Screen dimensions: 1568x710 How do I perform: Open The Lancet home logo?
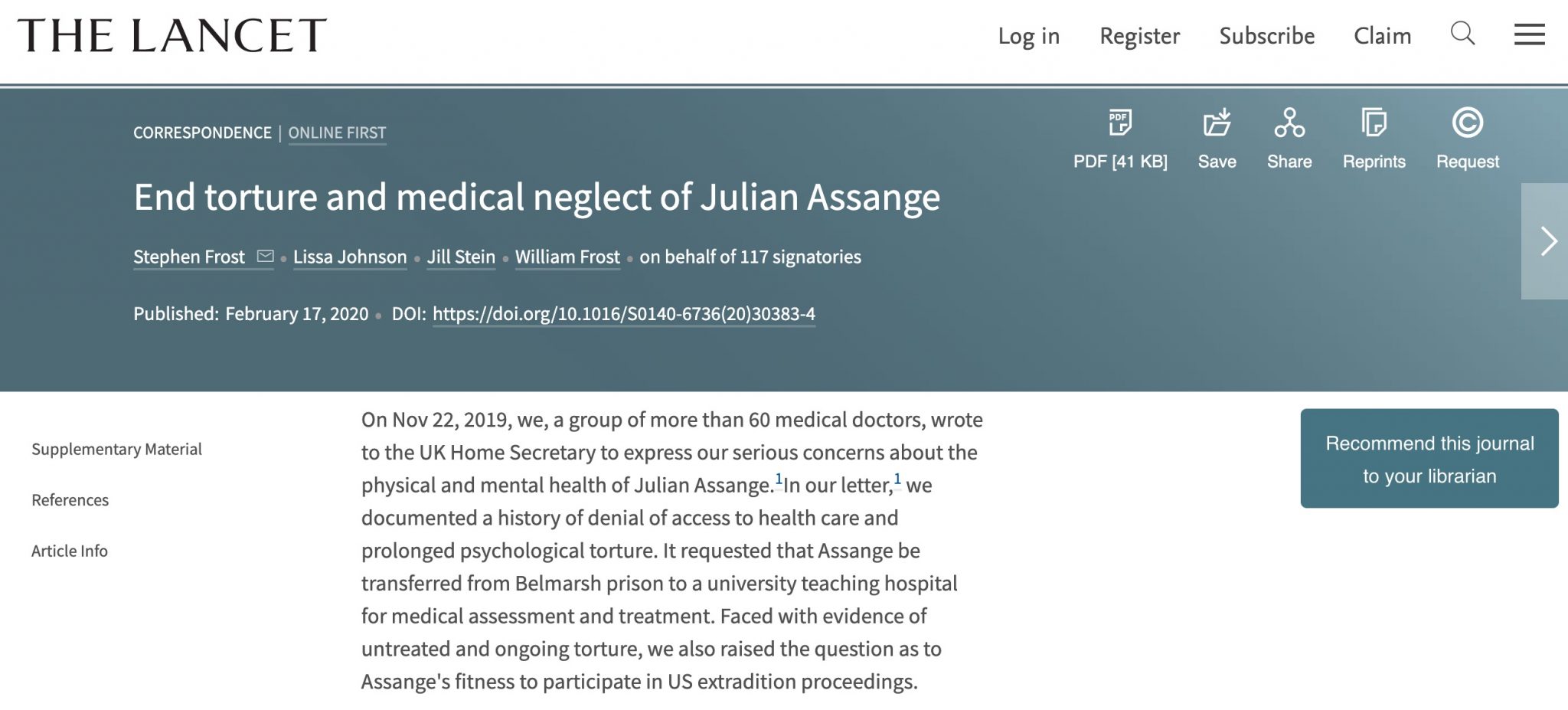pyautogui.click(x=172, y=35)
